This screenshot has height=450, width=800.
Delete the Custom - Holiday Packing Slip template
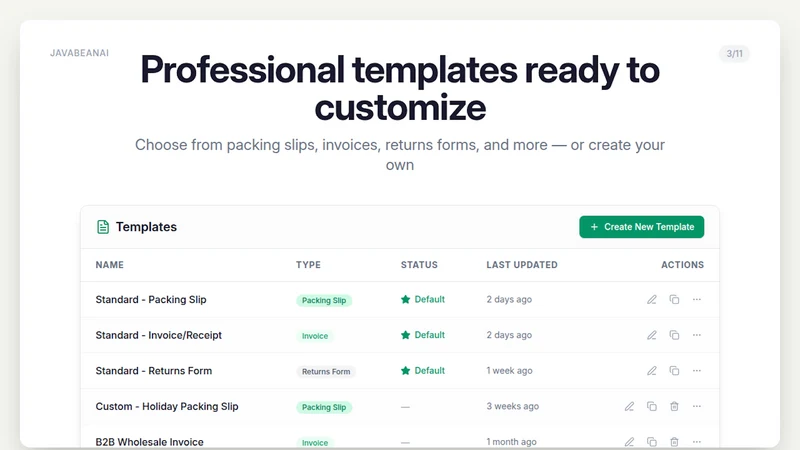click(674, 407)
